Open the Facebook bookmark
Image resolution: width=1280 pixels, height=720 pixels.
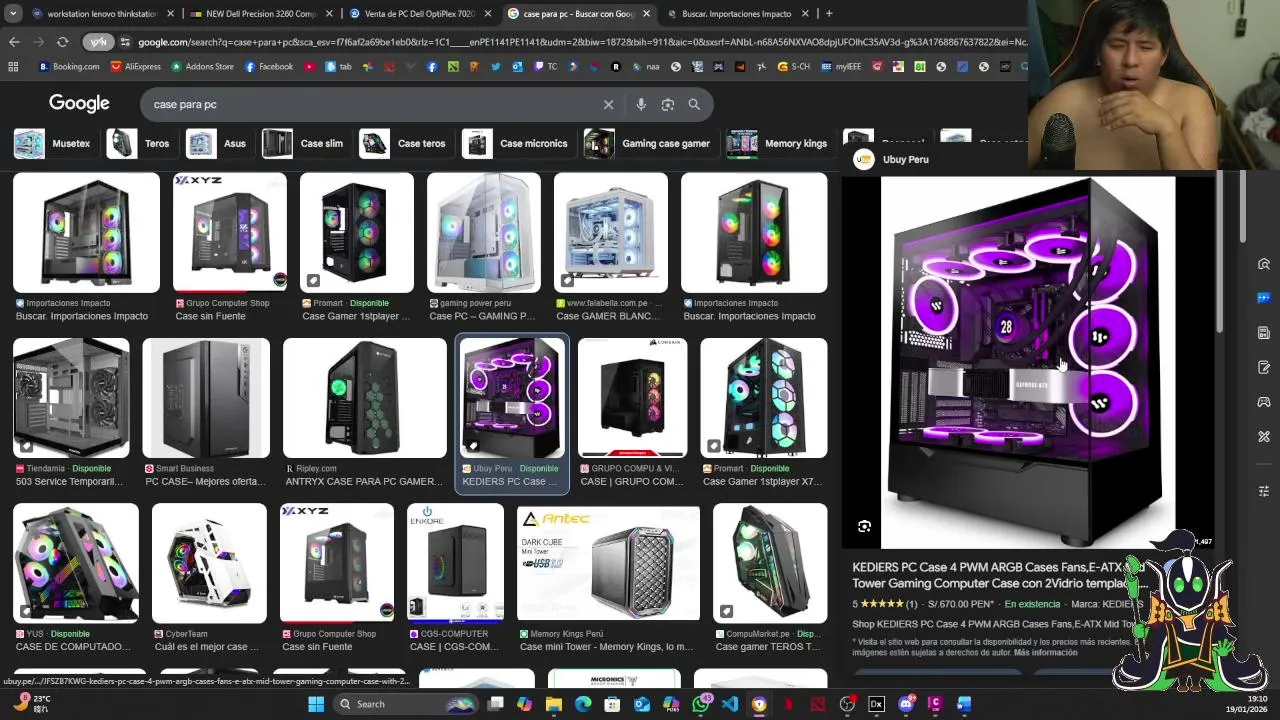point(268,67)
